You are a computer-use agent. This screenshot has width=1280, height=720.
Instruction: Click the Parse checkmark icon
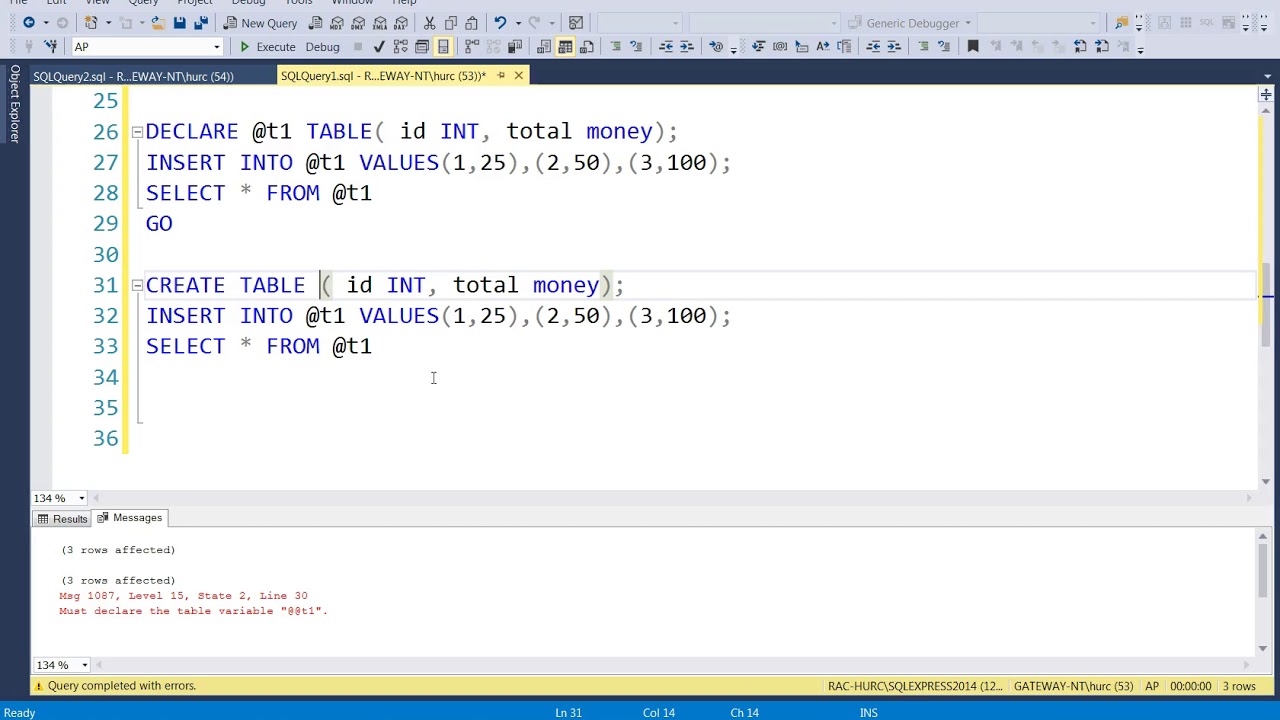point(379,46)
